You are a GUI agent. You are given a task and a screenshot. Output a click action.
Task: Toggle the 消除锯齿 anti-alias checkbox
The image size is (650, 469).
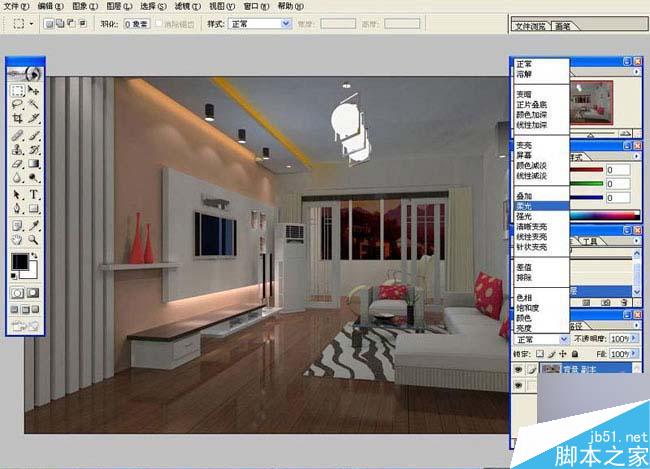pyautogui.click(x=159, y=24)
